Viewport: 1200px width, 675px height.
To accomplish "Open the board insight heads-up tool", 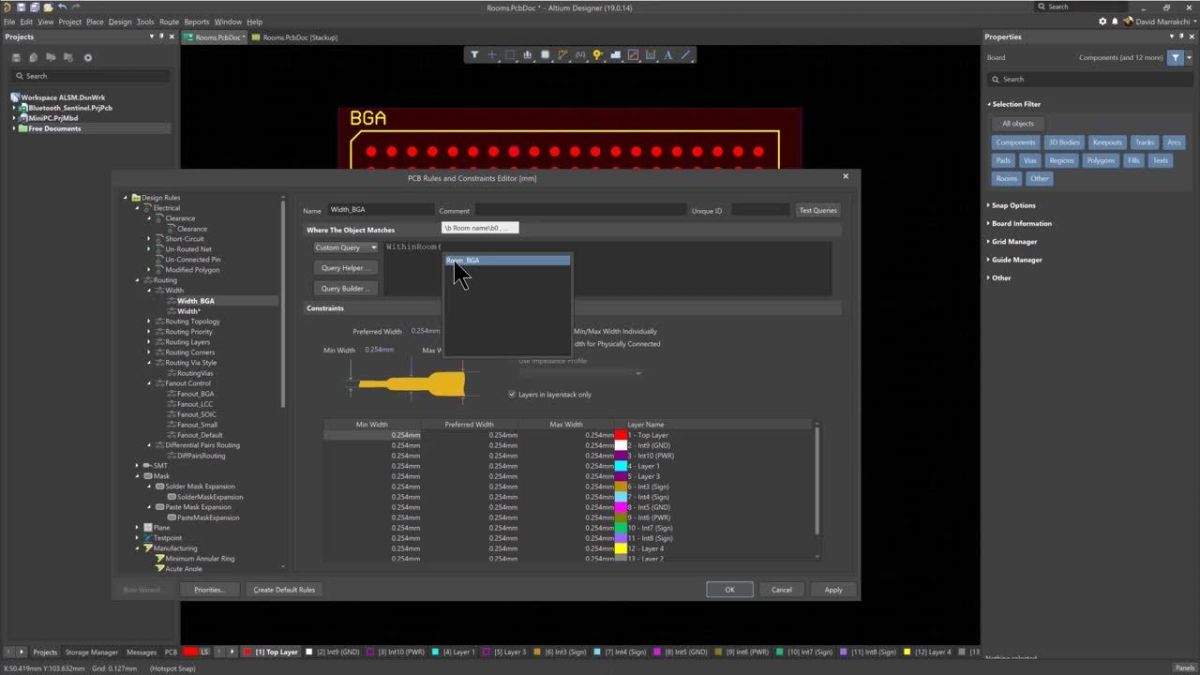I will click(615, 56).
